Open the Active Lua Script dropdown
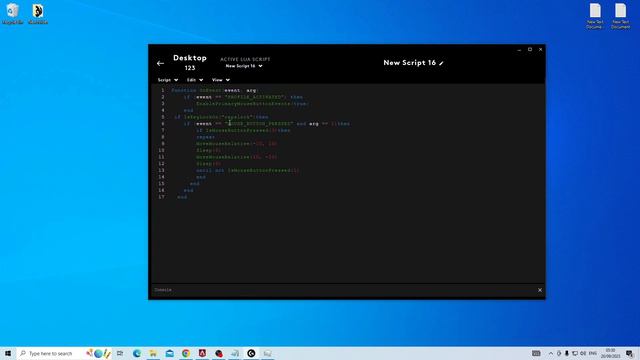 tap(244, 66)
